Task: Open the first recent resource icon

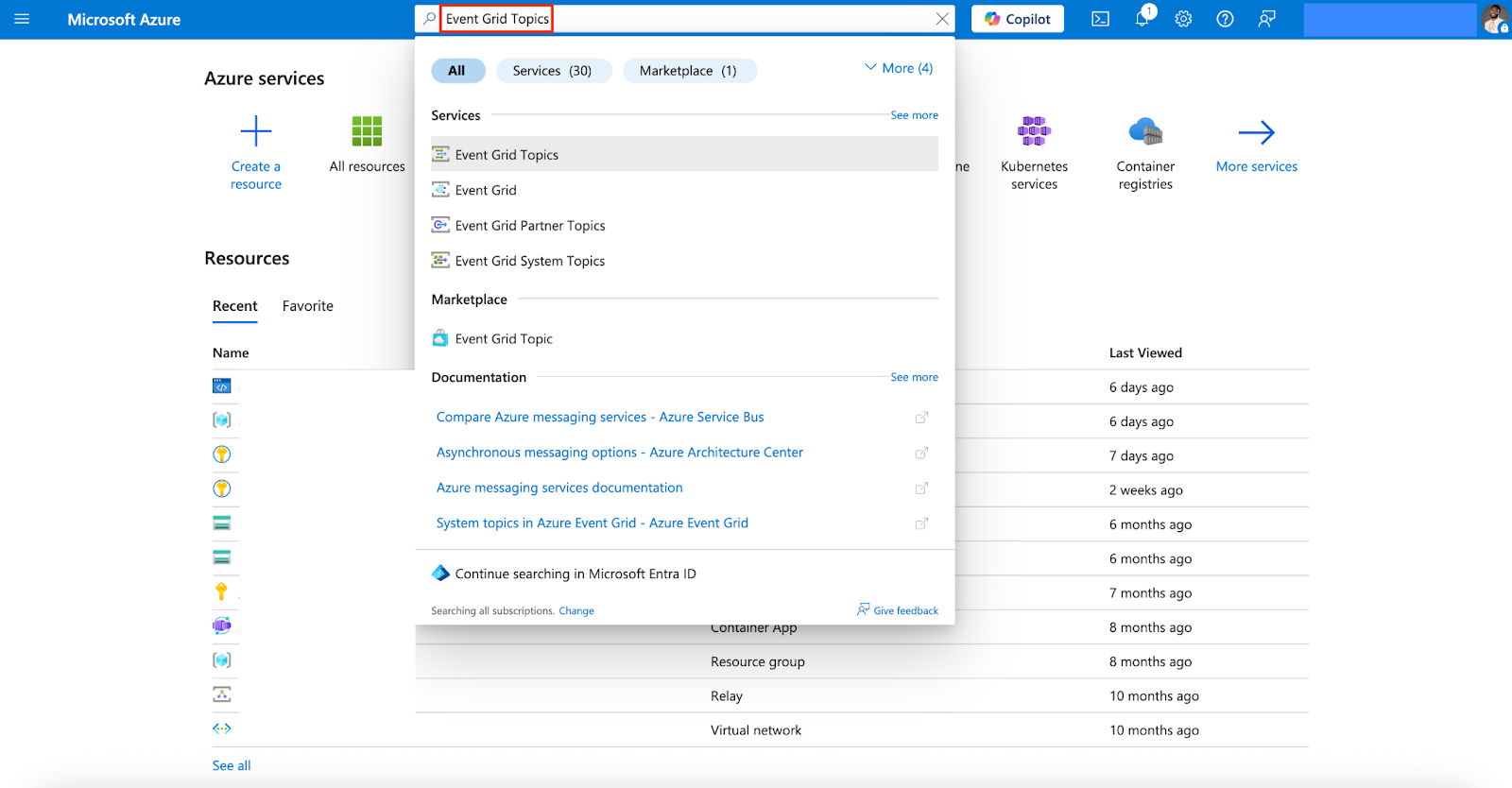Action: (222, 385)
